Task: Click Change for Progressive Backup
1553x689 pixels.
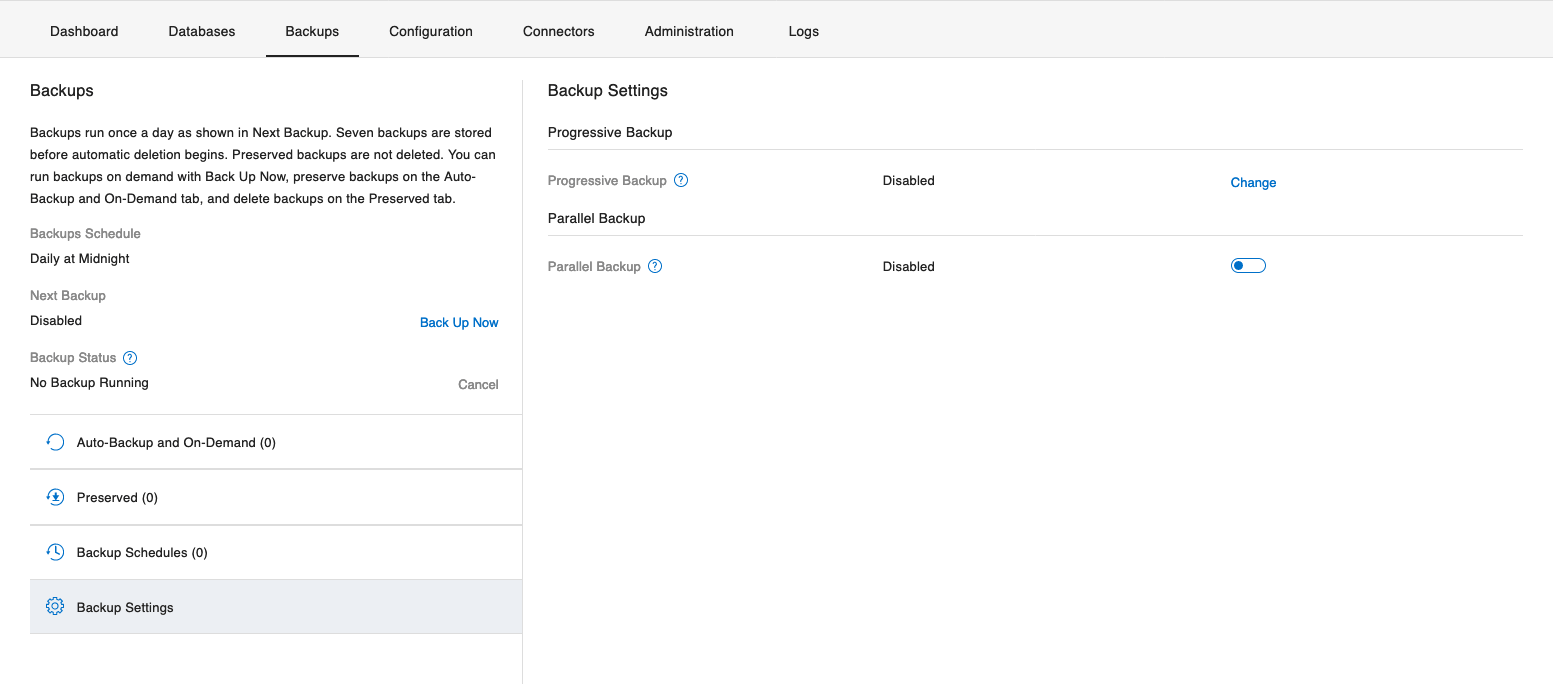Action: [1253, 182]
